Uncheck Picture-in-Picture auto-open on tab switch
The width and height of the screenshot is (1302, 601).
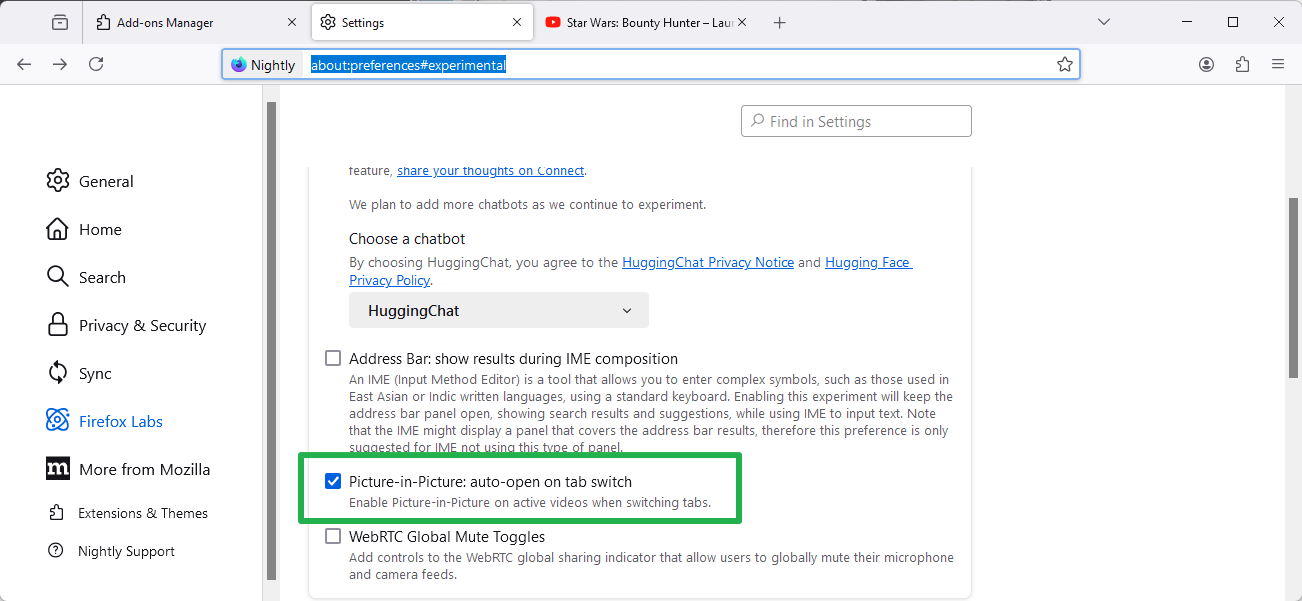coord(333,482)
